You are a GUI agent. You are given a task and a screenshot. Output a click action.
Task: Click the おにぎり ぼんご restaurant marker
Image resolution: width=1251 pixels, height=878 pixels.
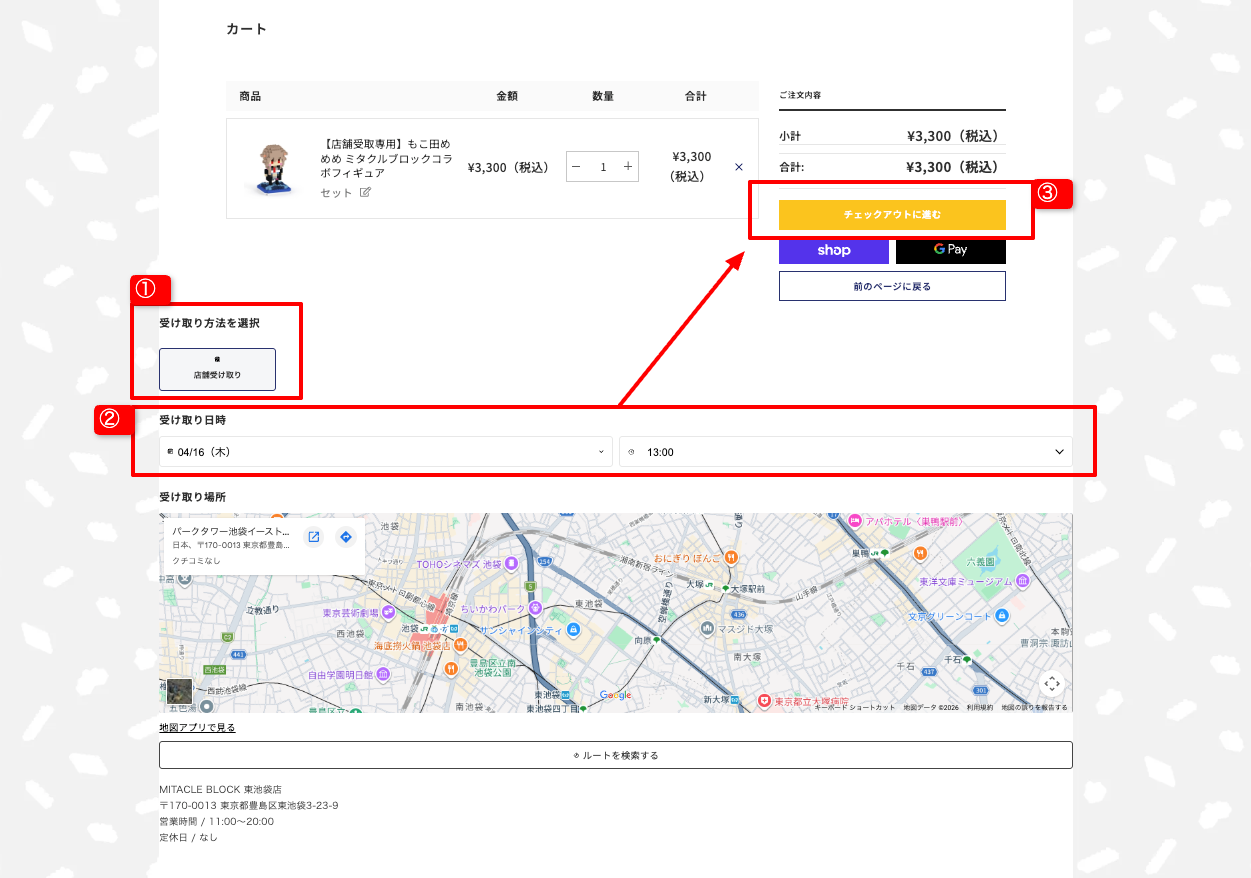(x=732, y=557)
